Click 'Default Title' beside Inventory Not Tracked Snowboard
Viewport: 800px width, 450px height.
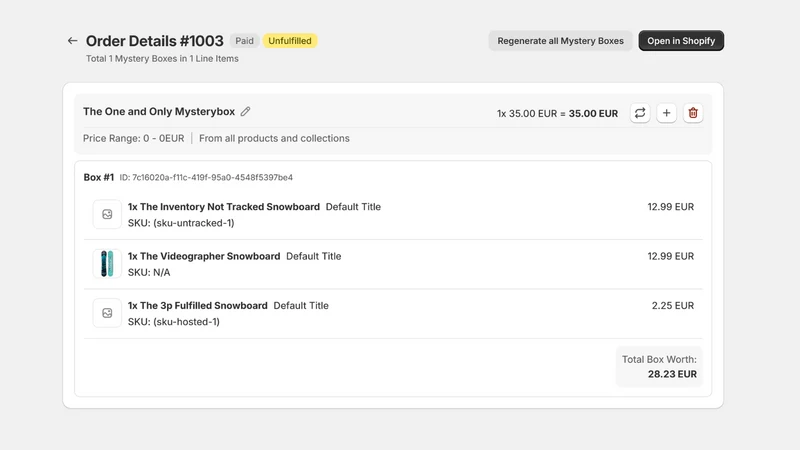tap(353, 207)
